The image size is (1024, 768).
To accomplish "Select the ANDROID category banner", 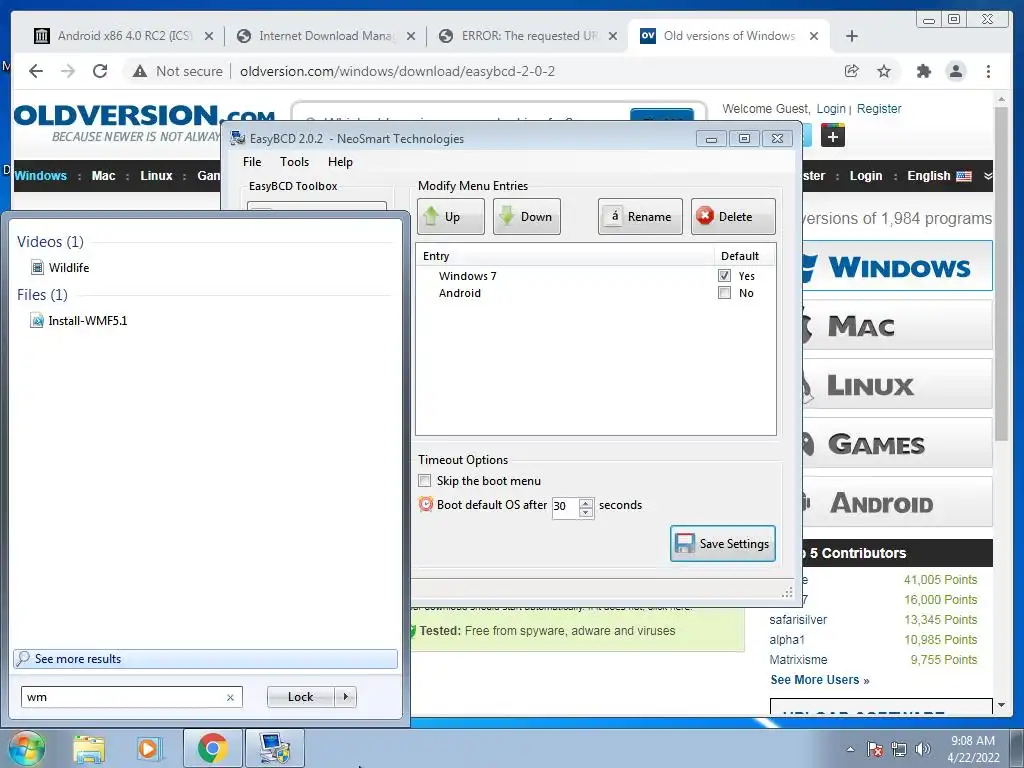I will click(897, 503).
